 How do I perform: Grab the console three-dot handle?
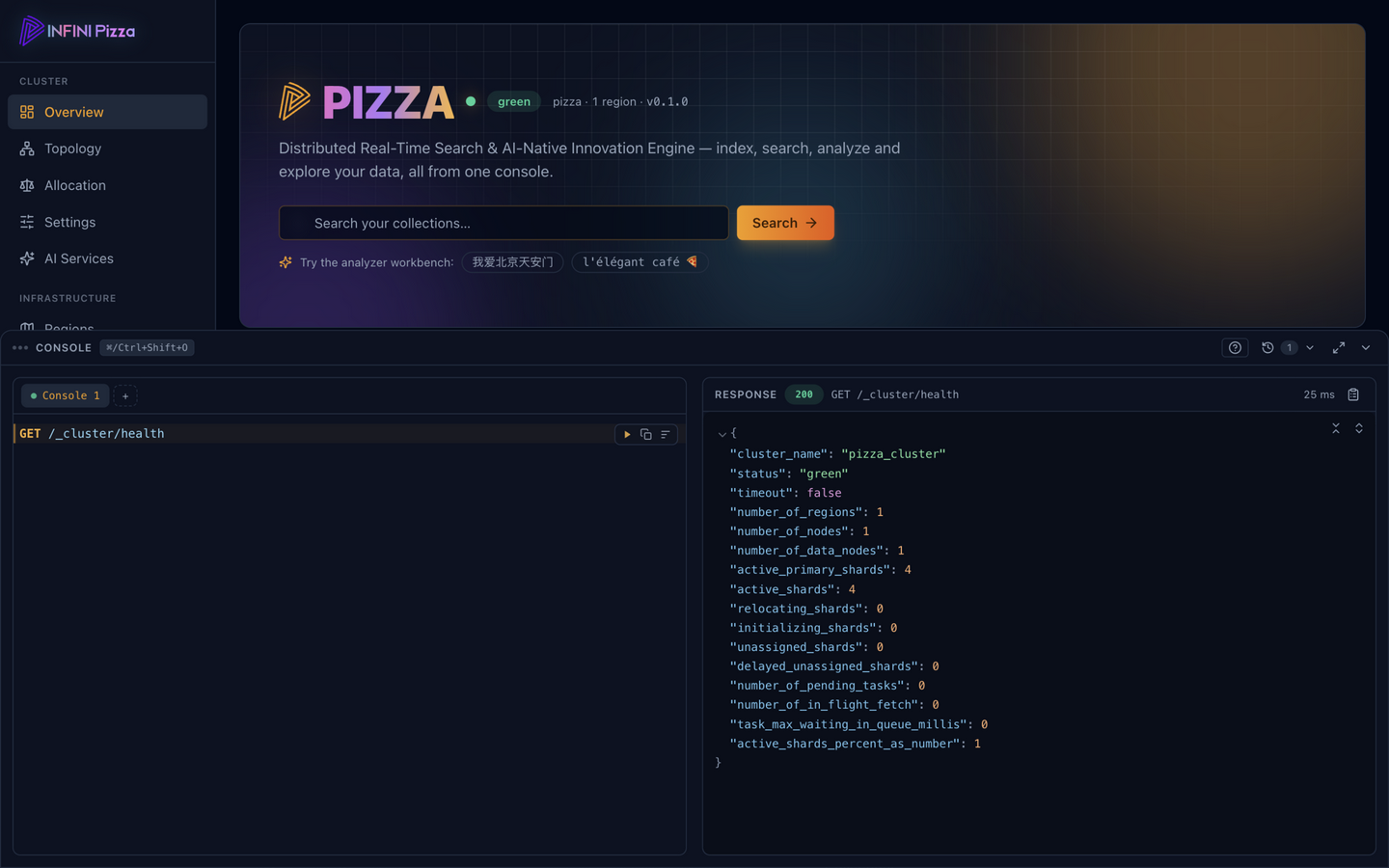20,347
